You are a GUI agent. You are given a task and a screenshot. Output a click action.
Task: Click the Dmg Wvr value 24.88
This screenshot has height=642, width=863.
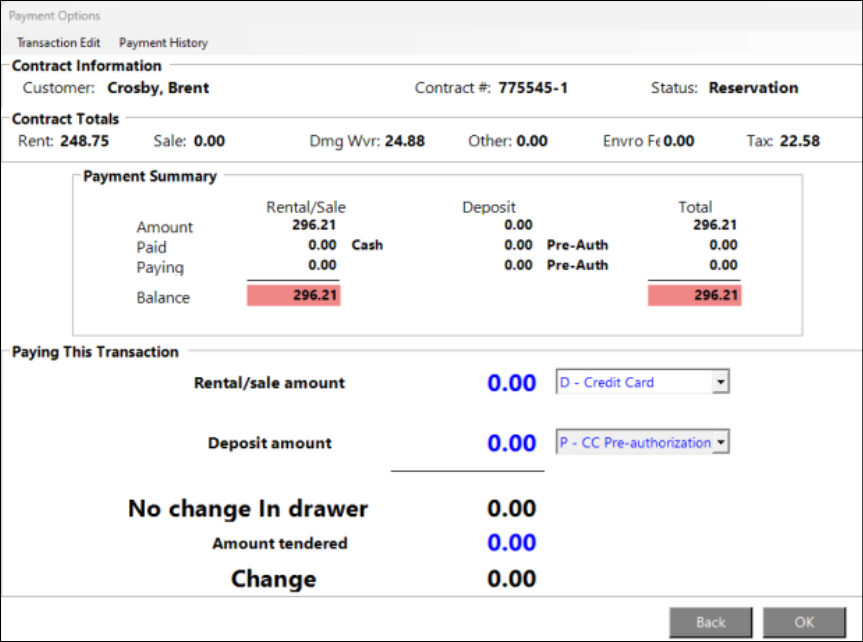coord(404,141)
